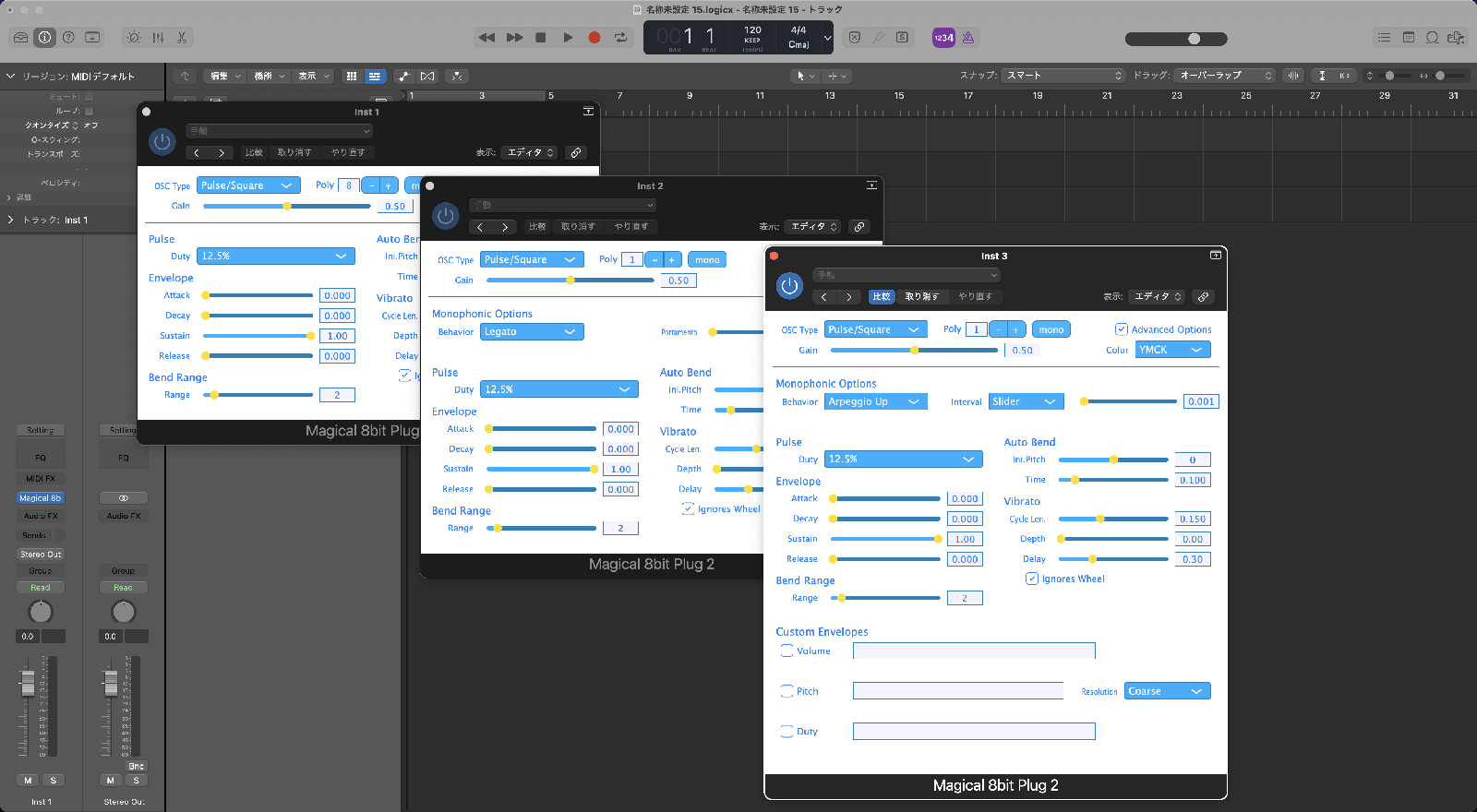1477x812 pixels.
Task: Toggle Ignores Wheel checkbox in Inst 2
Action: pyautogui.click(x=688, y=508)
